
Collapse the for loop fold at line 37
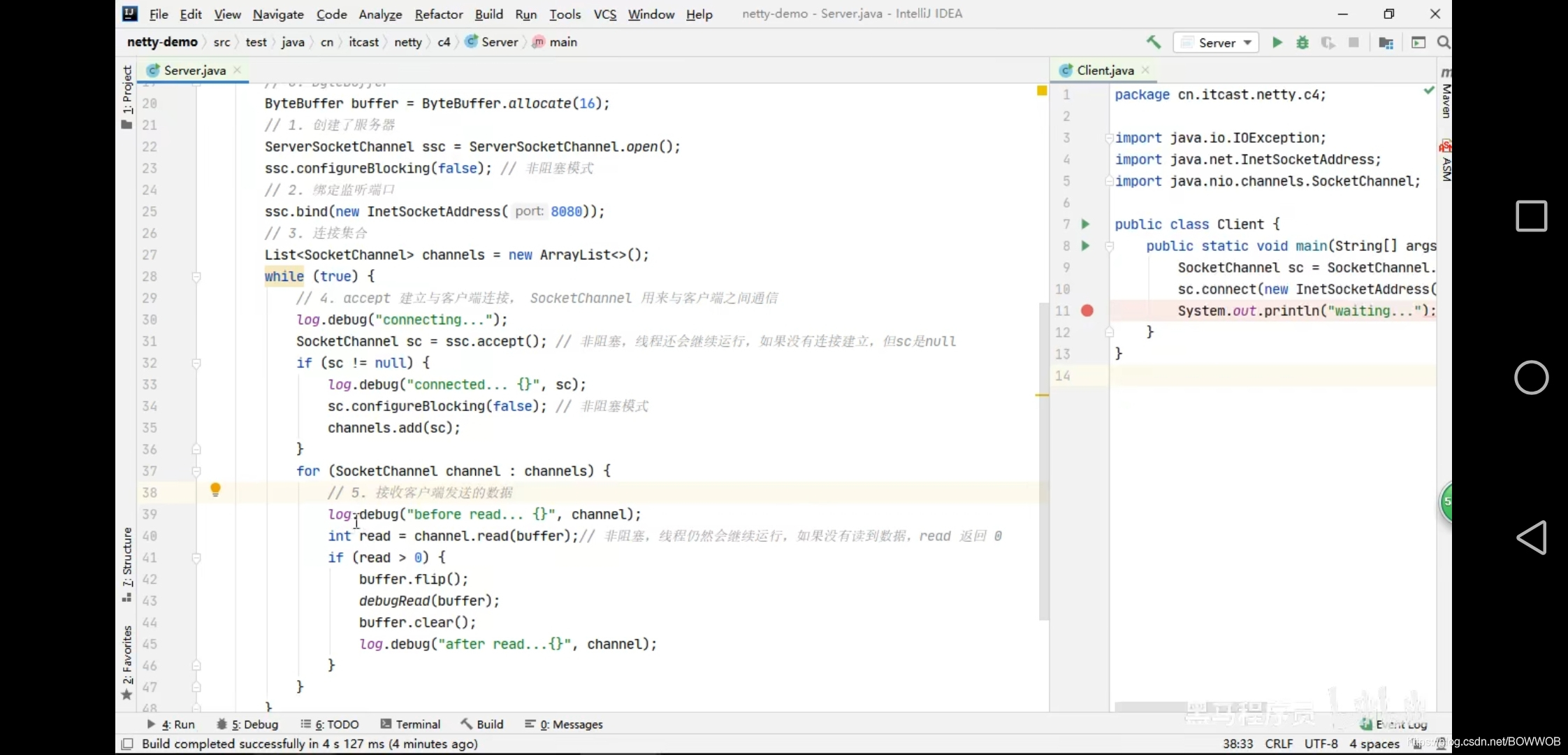point(196,472)
